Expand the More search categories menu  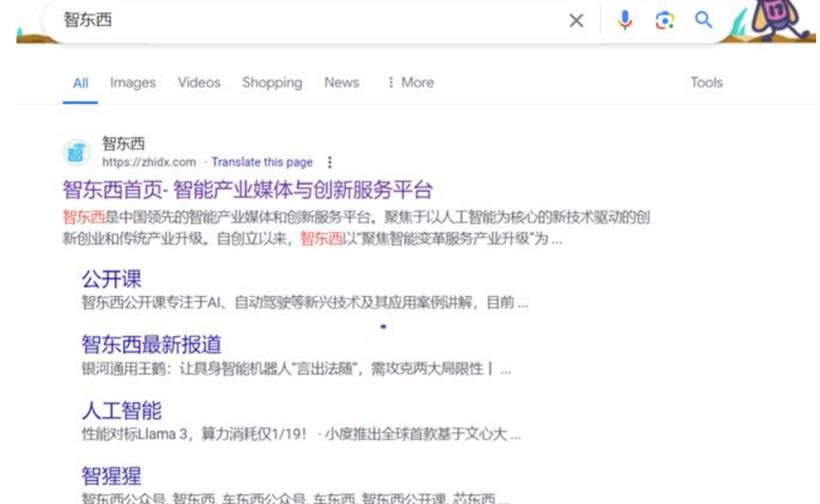tap(411, 82)
